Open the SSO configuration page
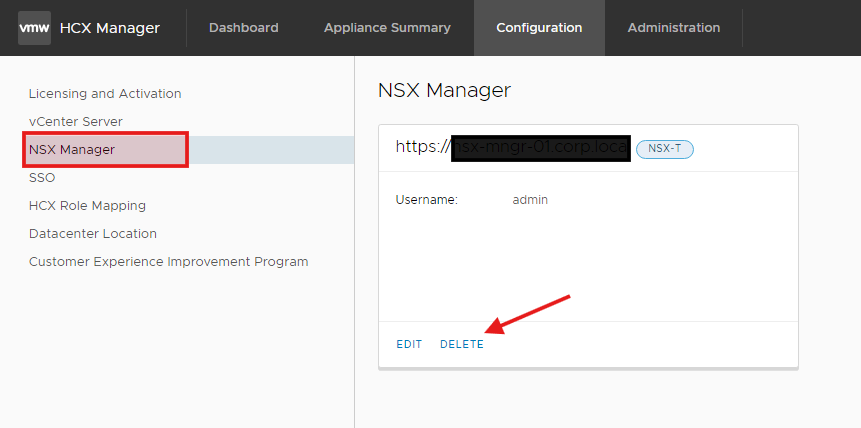The width and height of the screenshot is (861, 428). pyautogui.click(x=42, y=178)
